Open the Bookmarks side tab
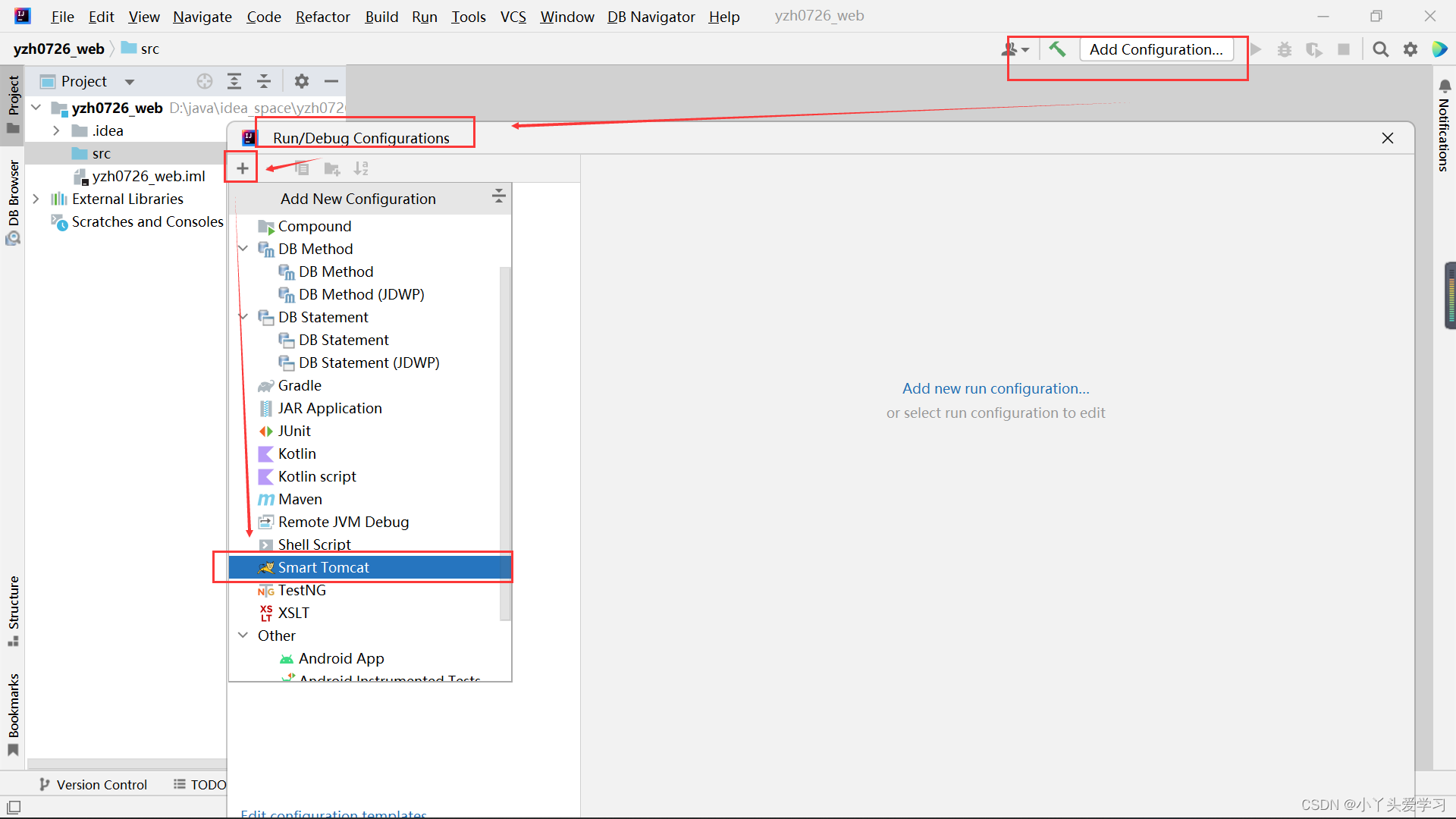This screenshot has height=819, width=1456. click(x=13, y=714)
